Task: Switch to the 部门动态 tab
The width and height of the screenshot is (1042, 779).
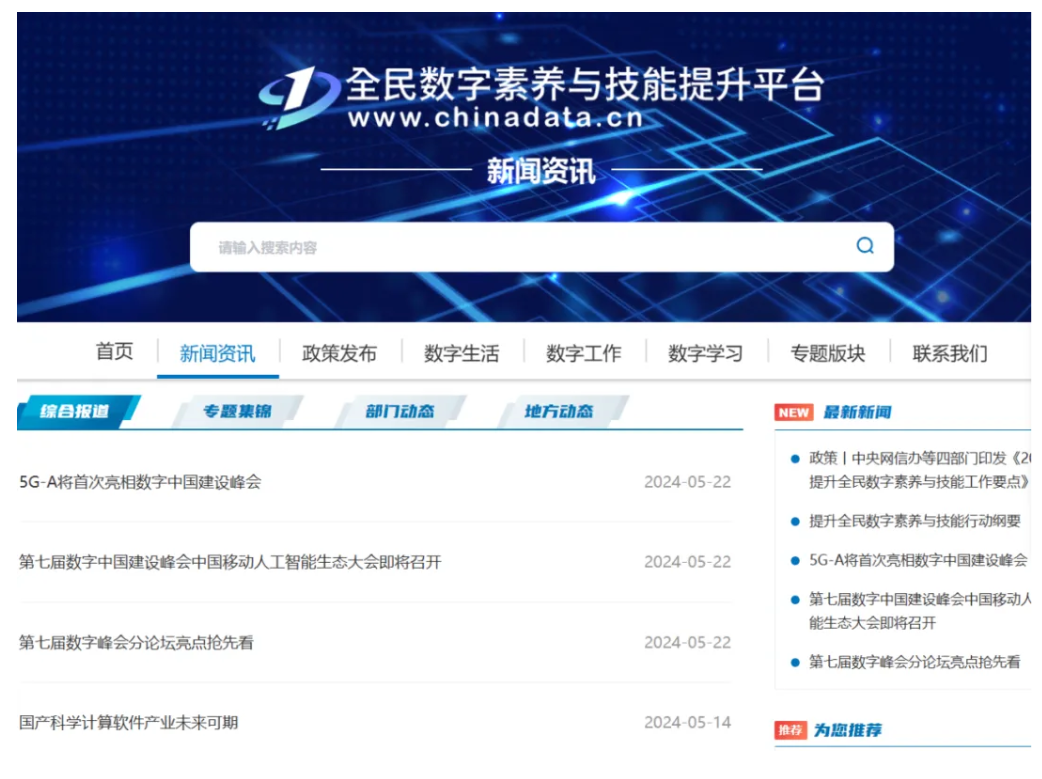Action: pyautogui.click(x=399, y=411)
